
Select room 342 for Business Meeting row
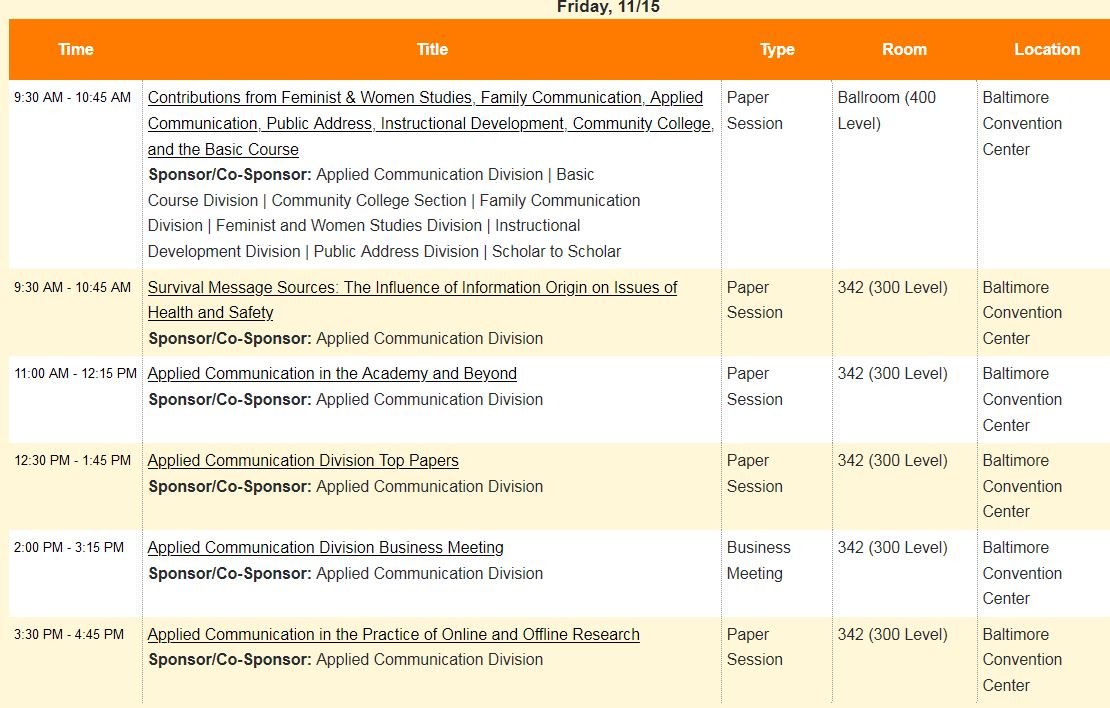pyautogui.click(x=892, y=548)
